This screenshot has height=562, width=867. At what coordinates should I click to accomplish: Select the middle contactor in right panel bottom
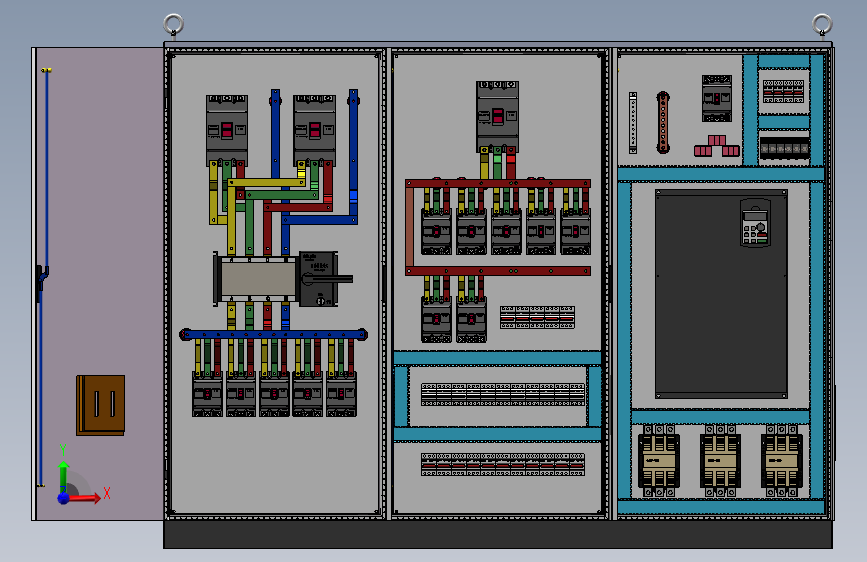click(x=720, y=461)
